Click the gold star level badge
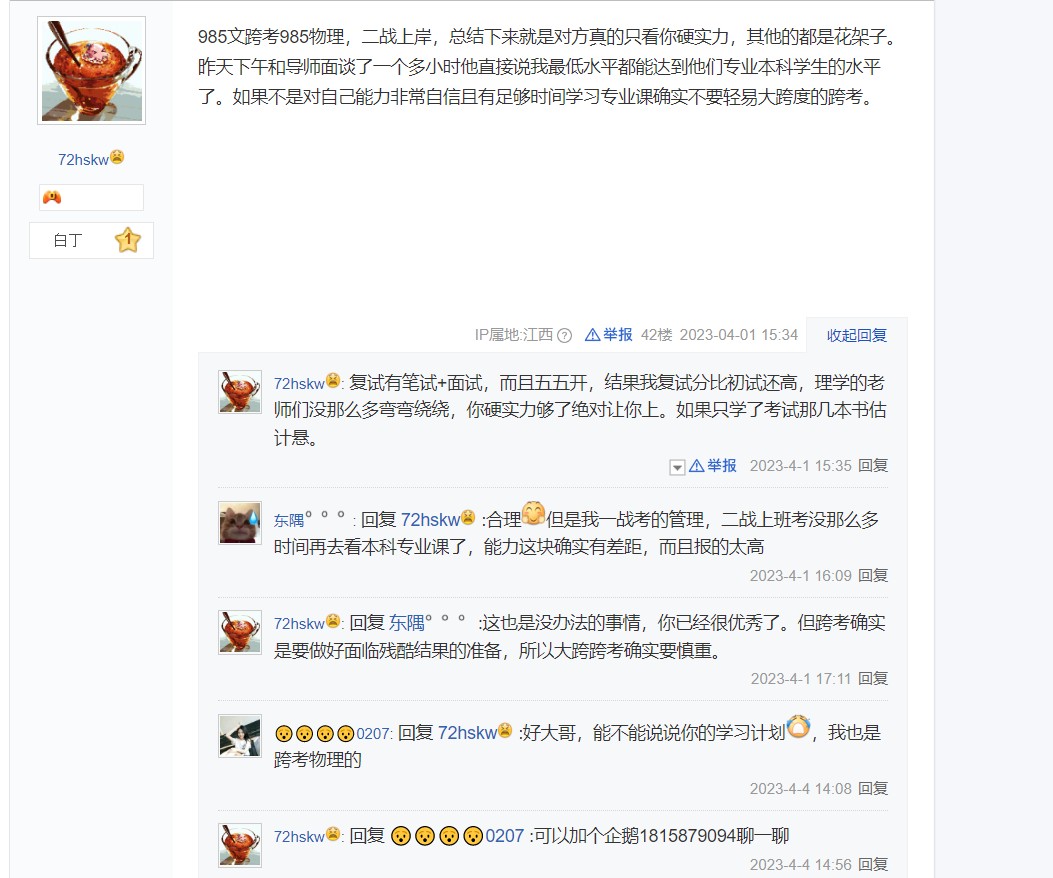1053x878 pixels. pos(128,240)
